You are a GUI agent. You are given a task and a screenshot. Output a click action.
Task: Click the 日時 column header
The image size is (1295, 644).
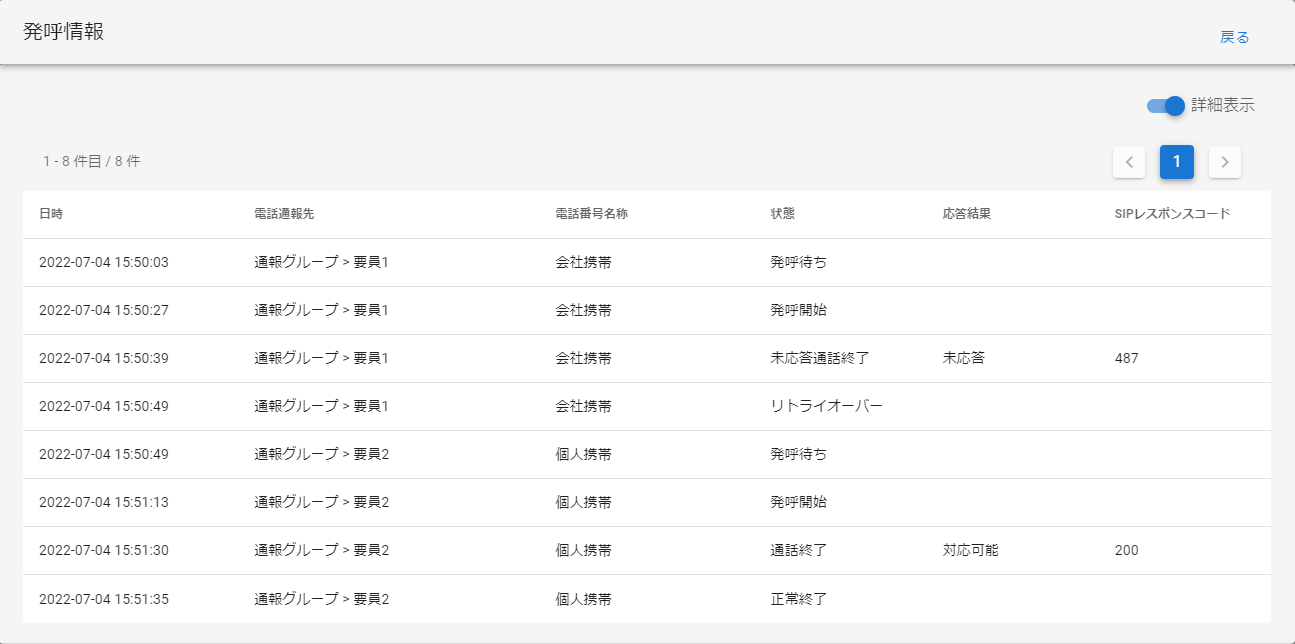coord(51,214)
